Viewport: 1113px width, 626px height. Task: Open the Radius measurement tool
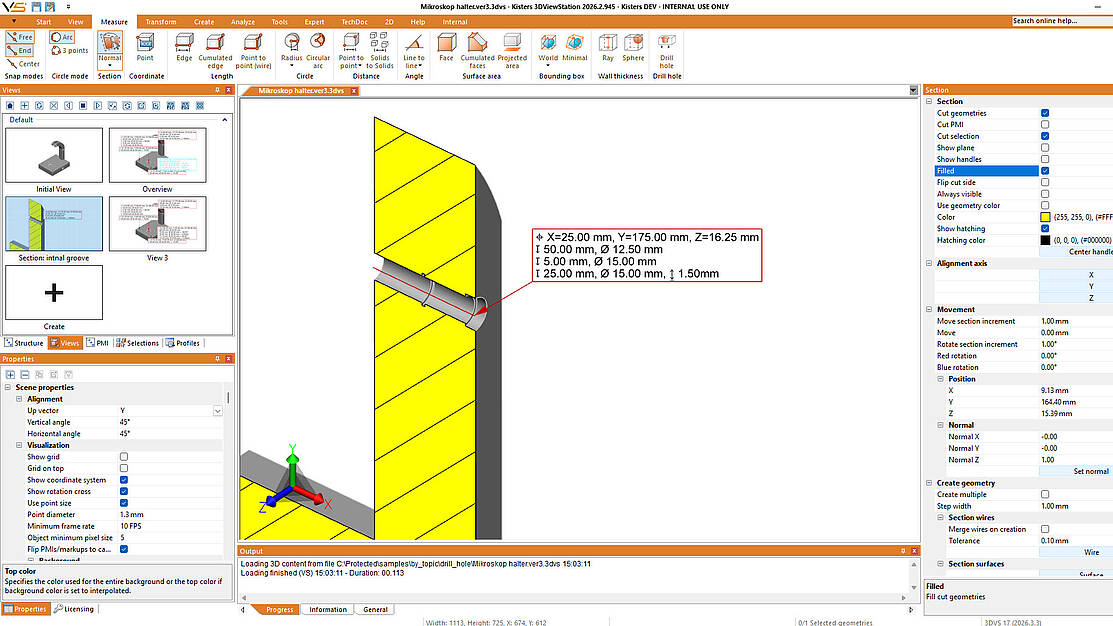[291, 50]
